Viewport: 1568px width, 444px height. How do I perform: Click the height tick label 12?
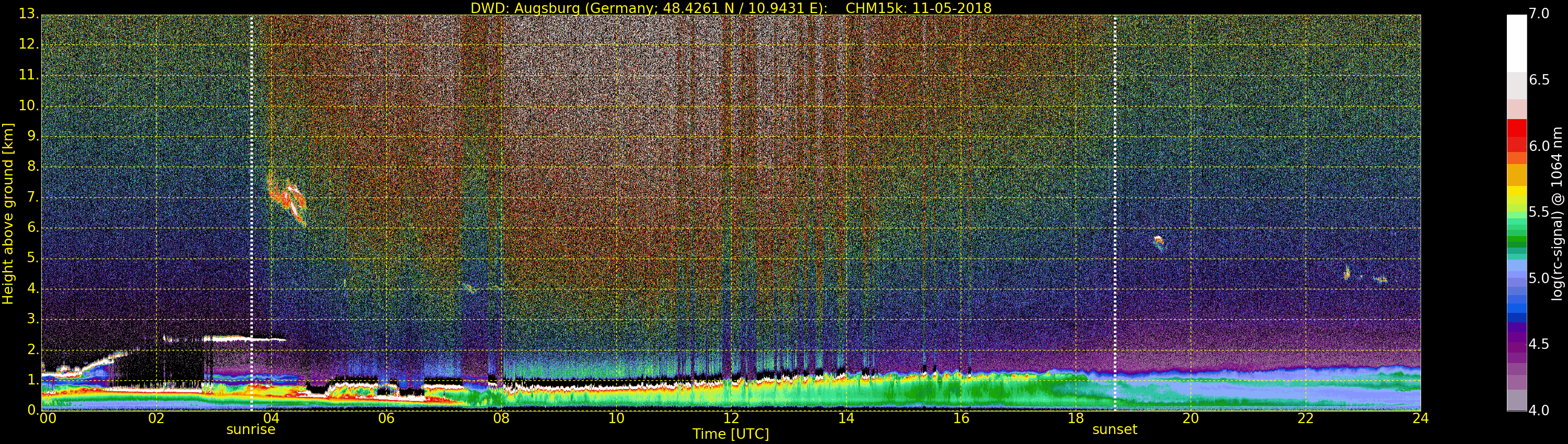tap(28, 44)
